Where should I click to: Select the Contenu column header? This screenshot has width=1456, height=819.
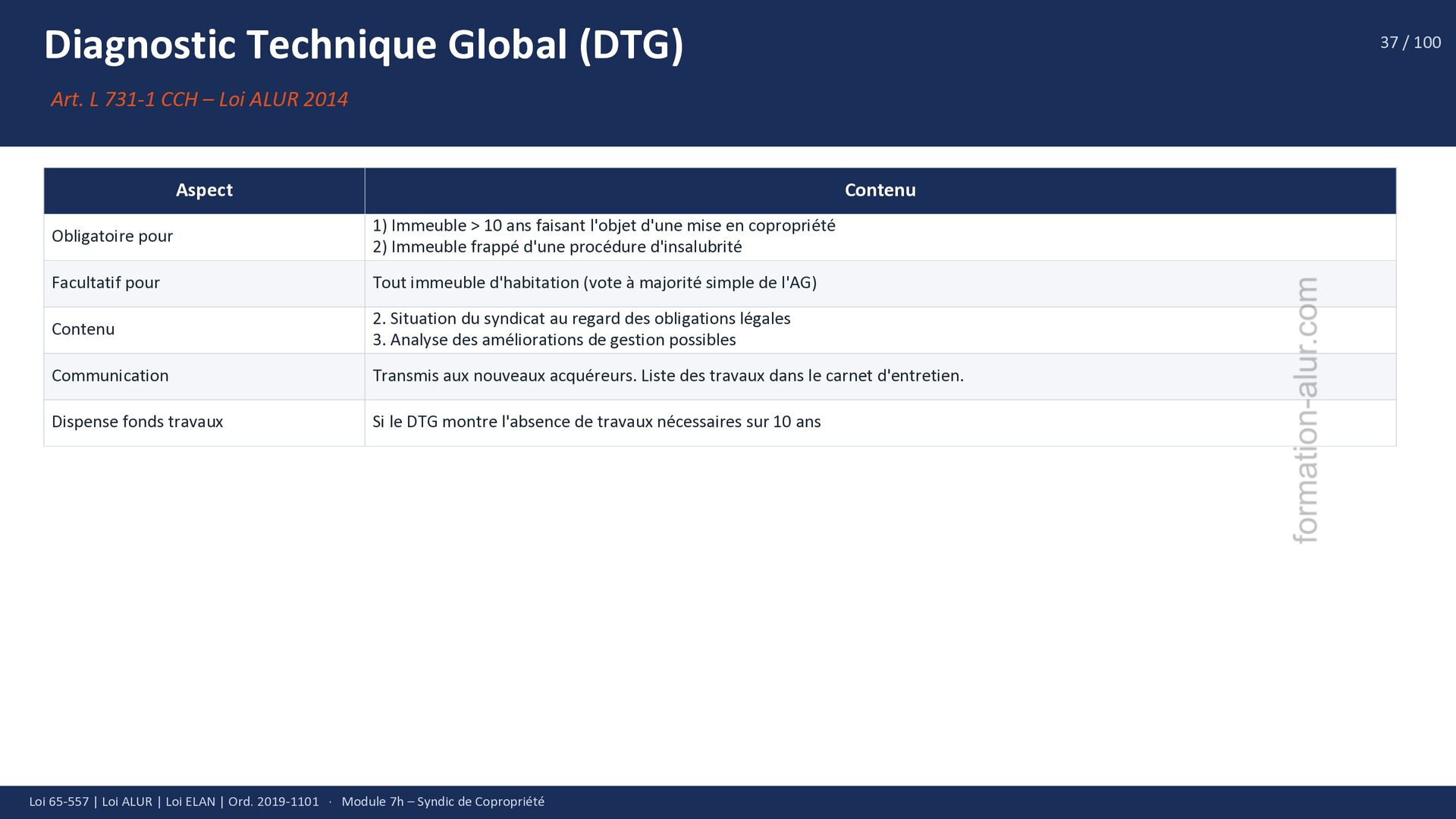click(x=880, y=190)
